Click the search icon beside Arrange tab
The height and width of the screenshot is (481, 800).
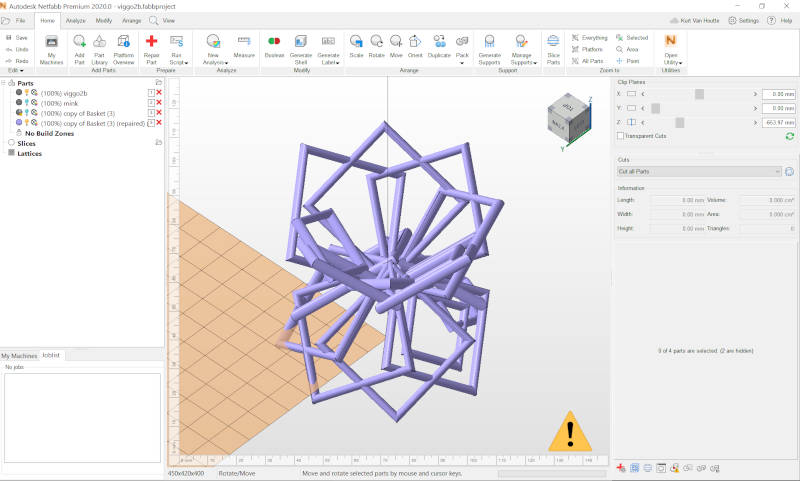coord(153,20)
